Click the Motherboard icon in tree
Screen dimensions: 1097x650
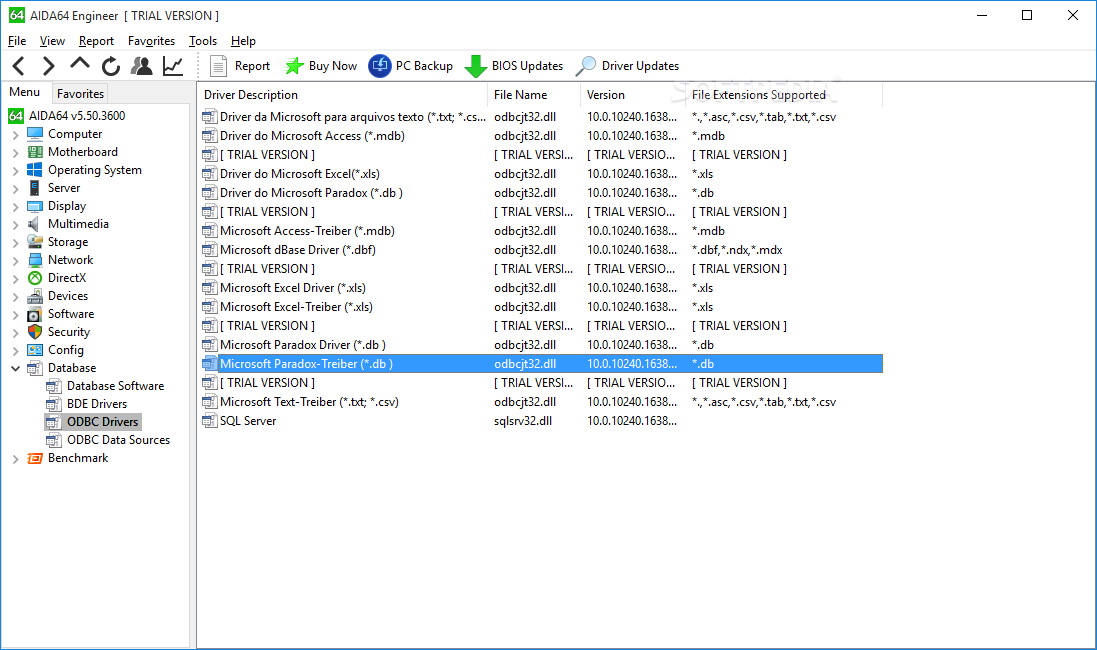point(34,152)
